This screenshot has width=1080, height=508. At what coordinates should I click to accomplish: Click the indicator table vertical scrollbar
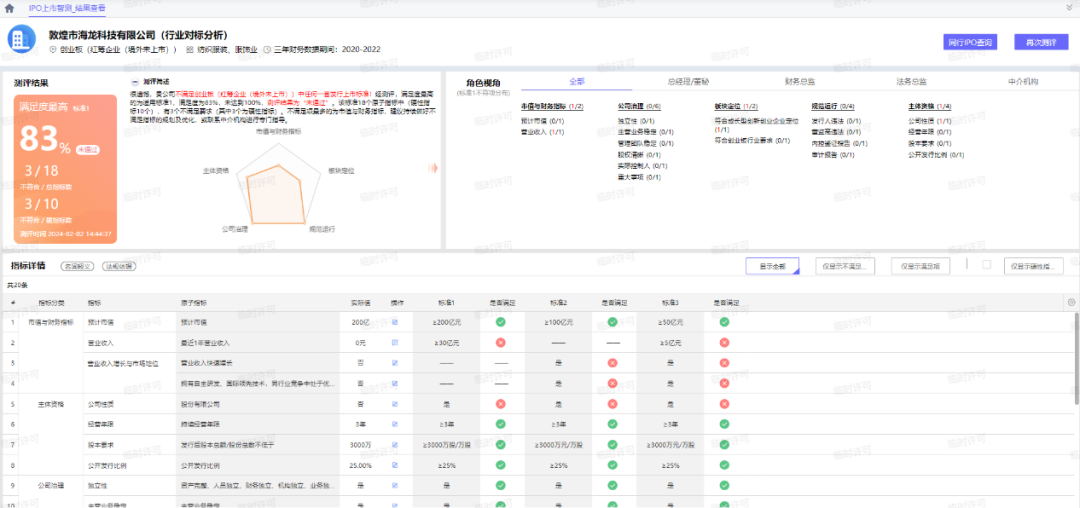pos(1077,358)
